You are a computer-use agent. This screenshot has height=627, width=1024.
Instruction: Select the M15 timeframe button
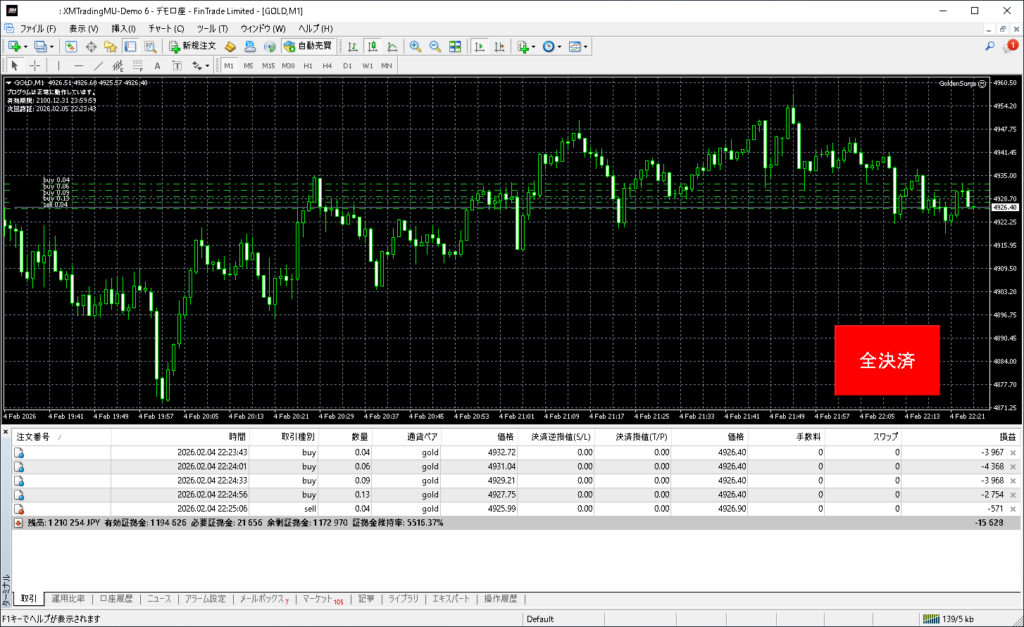268,66
